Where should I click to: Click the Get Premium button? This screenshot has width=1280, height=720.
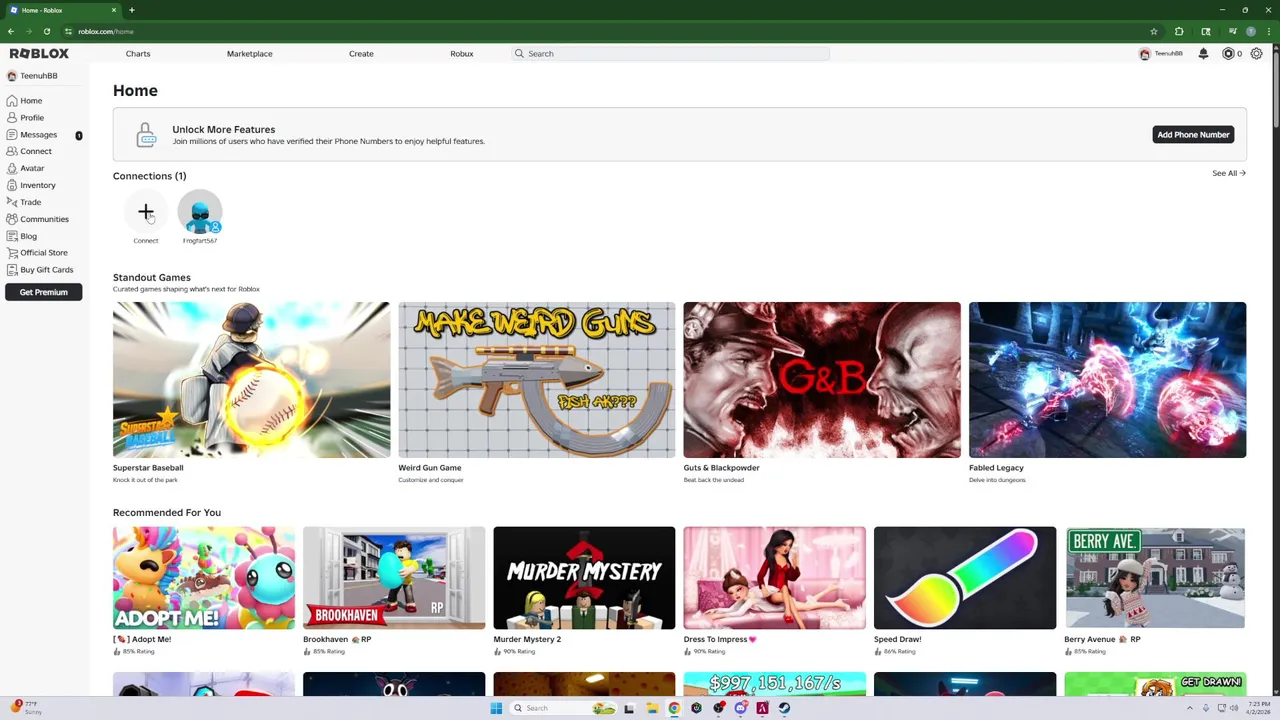(x=43, y=292)
